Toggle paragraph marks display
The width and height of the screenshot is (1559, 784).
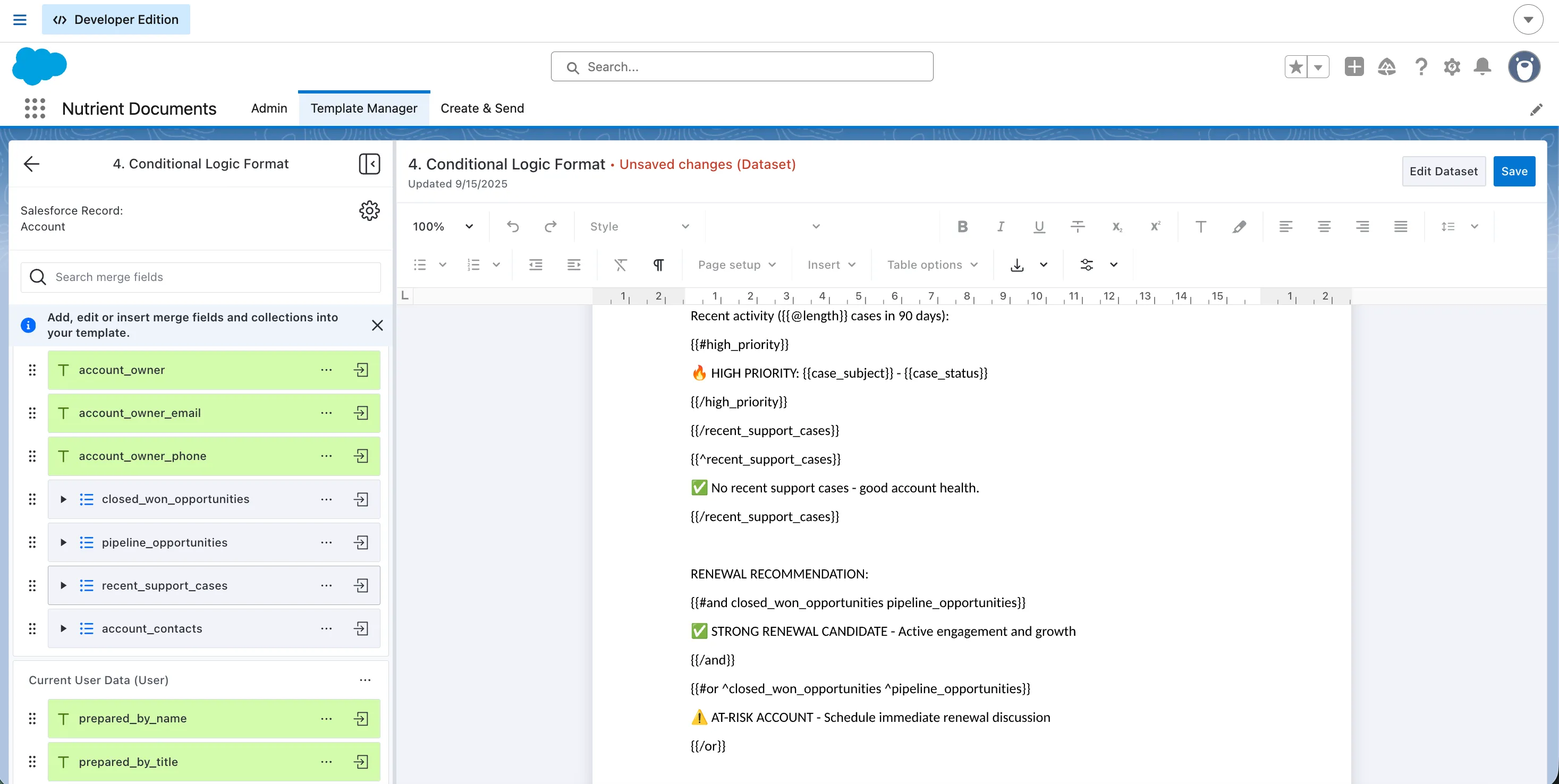(658, 265)
